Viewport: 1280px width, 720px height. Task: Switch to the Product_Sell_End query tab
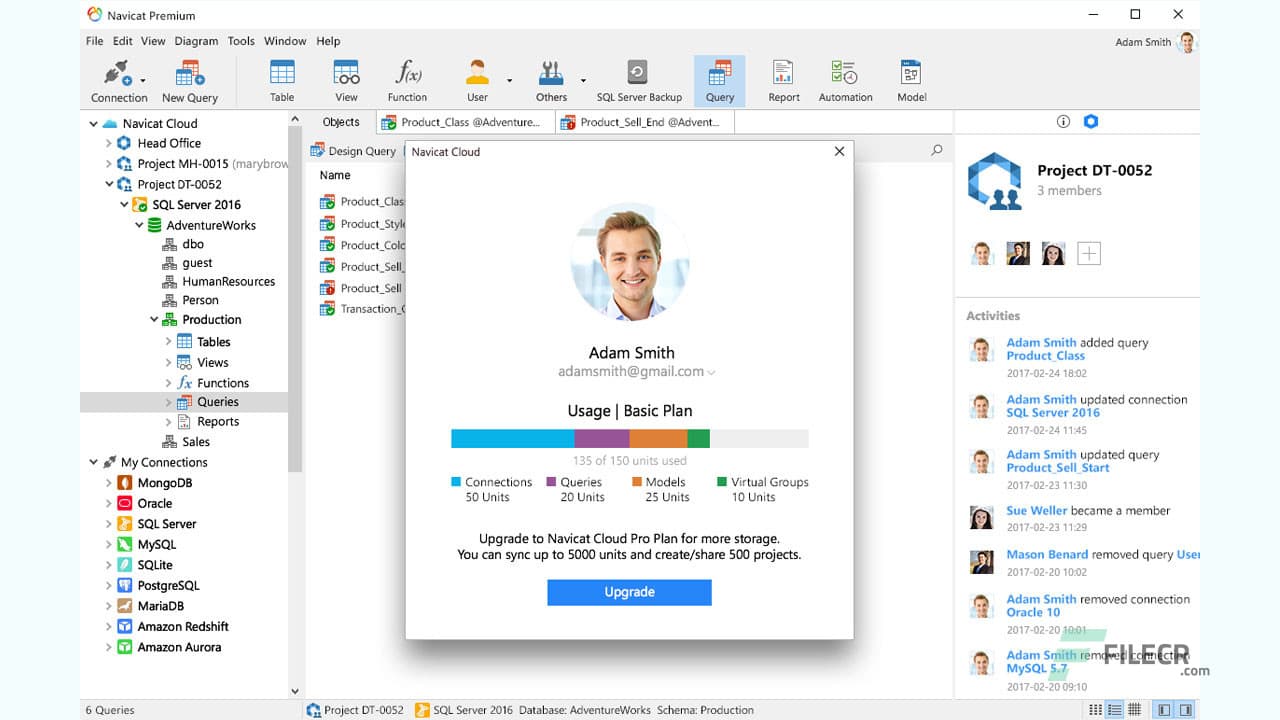(644, 121)
